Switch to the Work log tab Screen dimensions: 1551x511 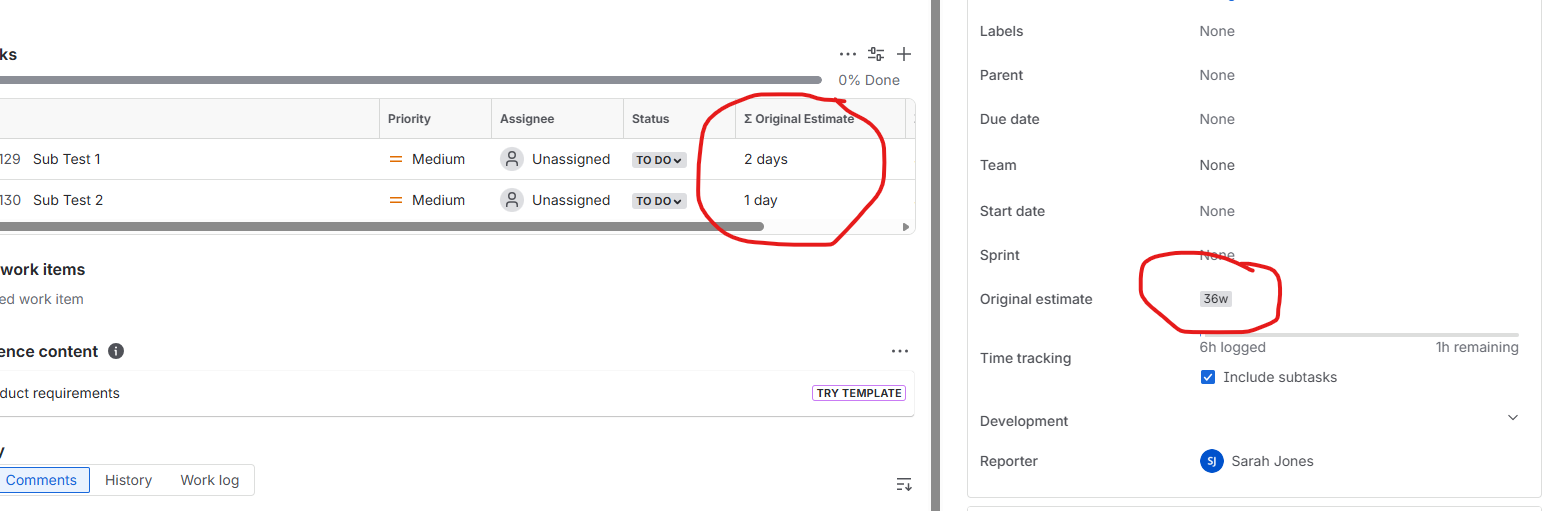click(210, 480)
